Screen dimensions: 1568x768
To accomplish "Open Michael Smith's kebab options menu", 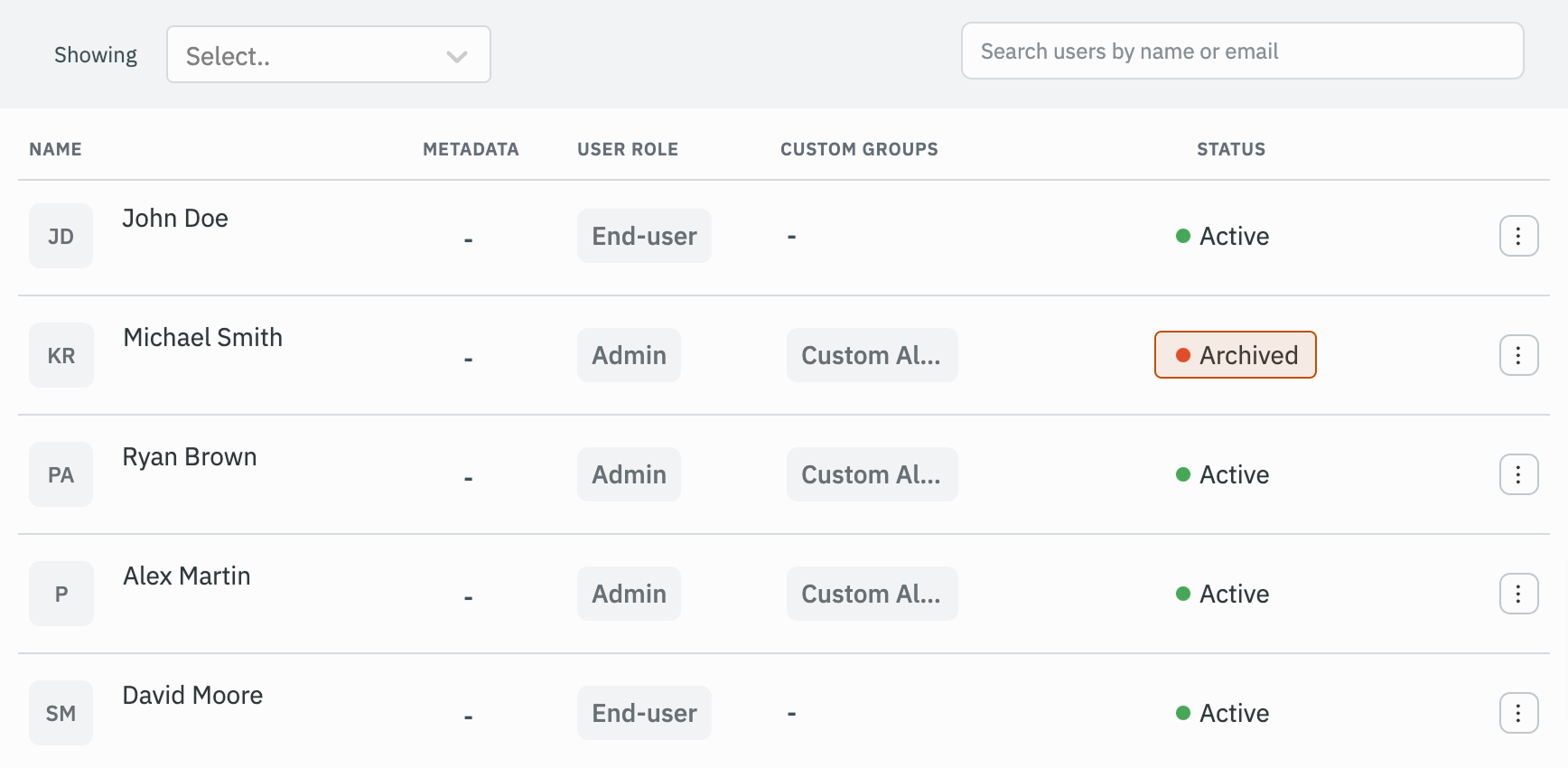I will (x=1518, y=355).
